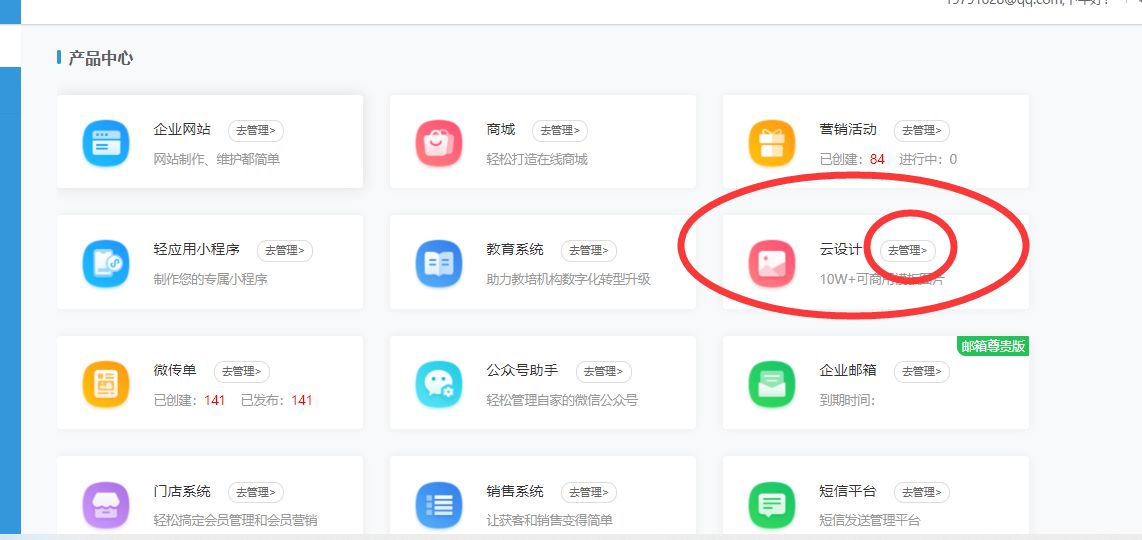Click 让获客和销售变得简单 description
The height and width of the screenshot is (540, 1142).
tap(549, 520)
